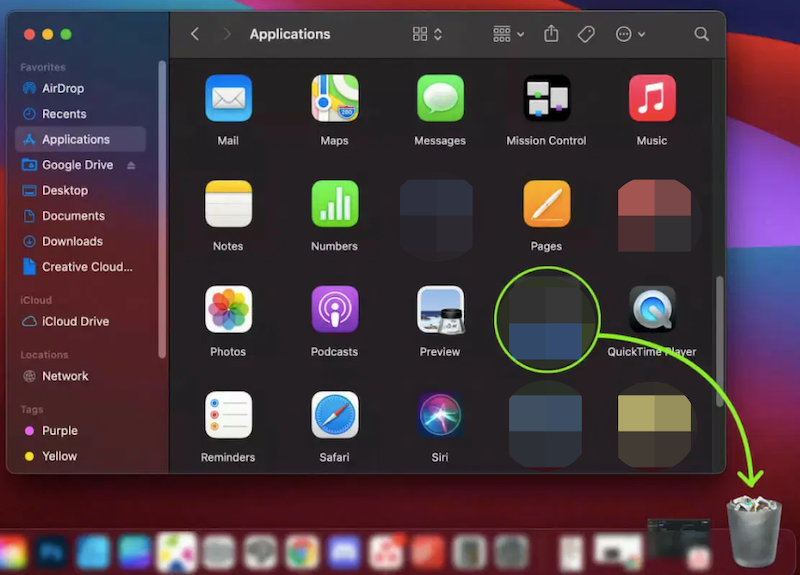Select the Purple tag
The image size is (800, 575).
(59, 431)
